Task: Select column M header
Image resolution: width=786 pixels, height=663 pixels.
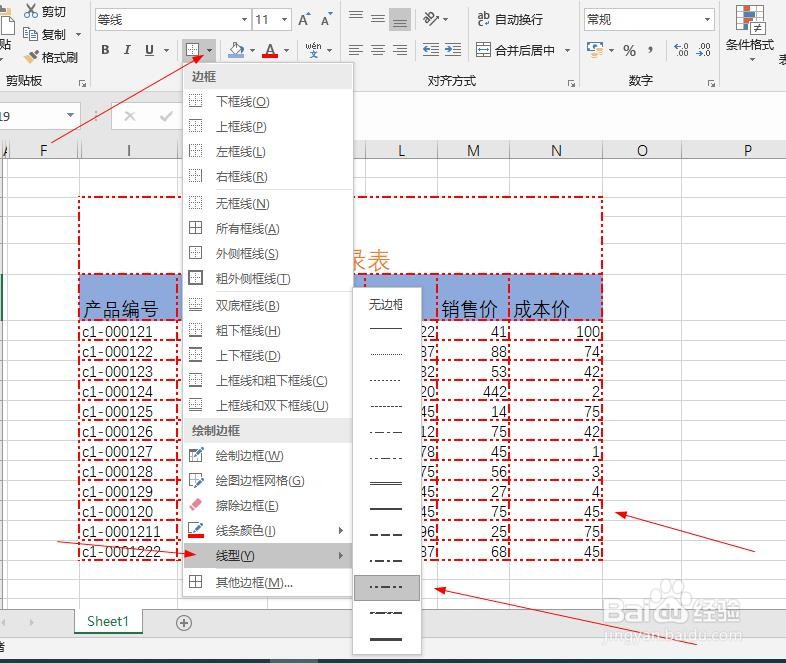Action: pyautogui.click(x=473, y=150)
